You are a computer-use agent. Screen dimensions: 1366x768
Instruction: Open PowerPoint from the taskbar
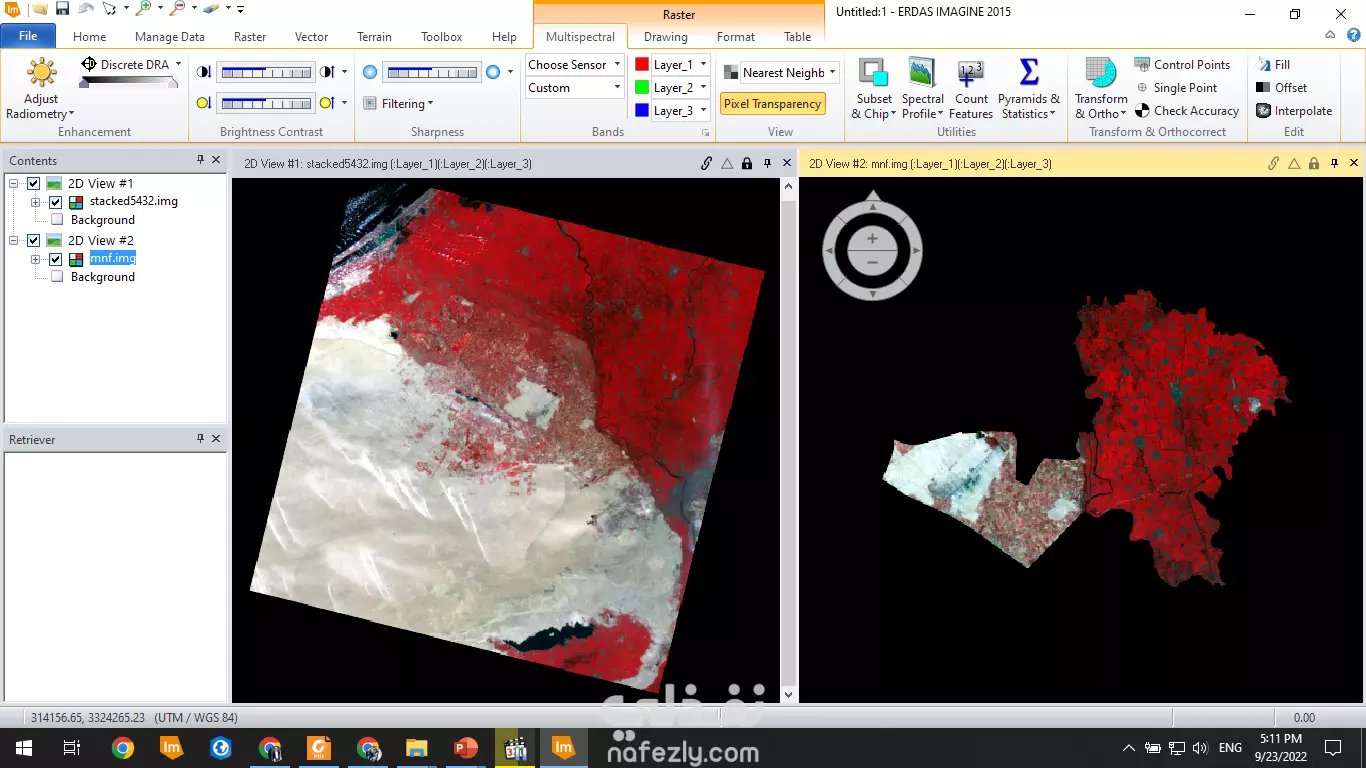[x=465, y=747]
